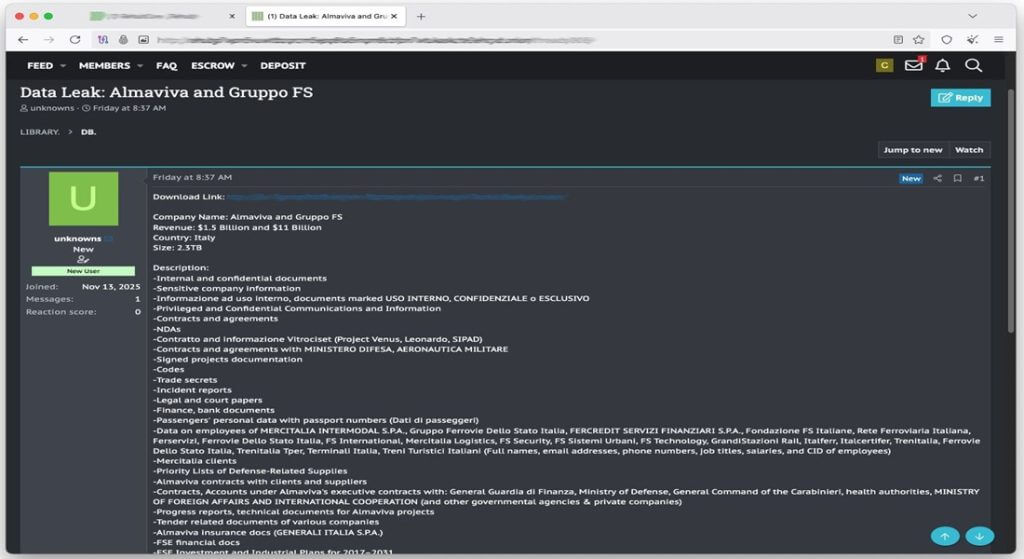1024x559 pixels.
Task: Click the share icon on post
Action: pos(937,178)
